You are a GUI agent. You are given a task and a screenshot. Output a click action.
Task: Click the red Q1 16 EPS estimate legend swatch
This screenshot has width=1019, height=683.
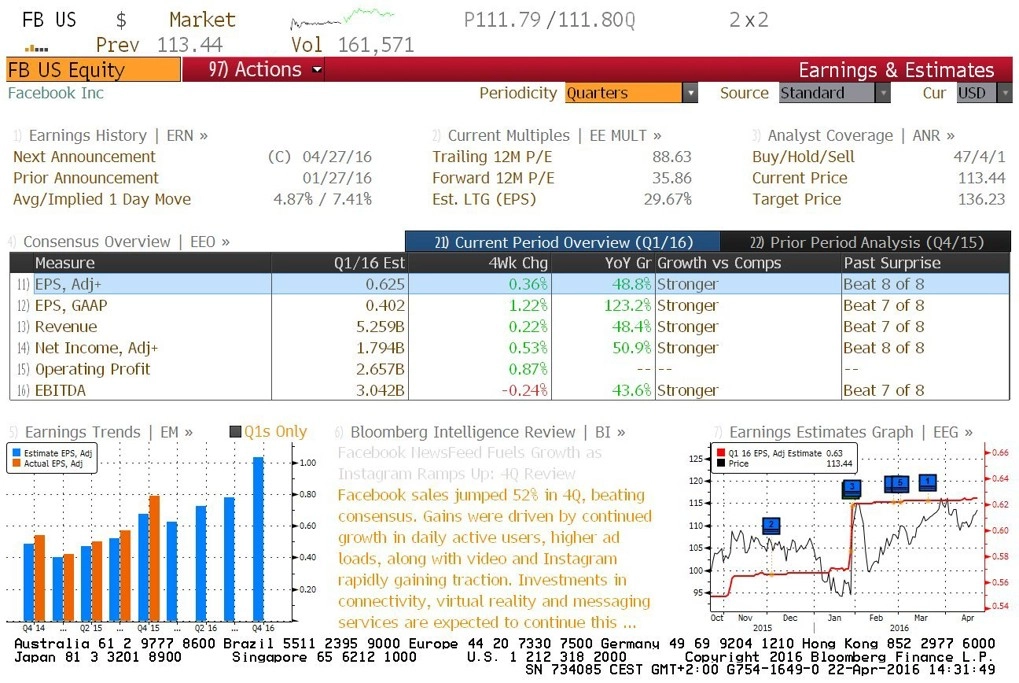pyautogui.click(x=721, y=453)
